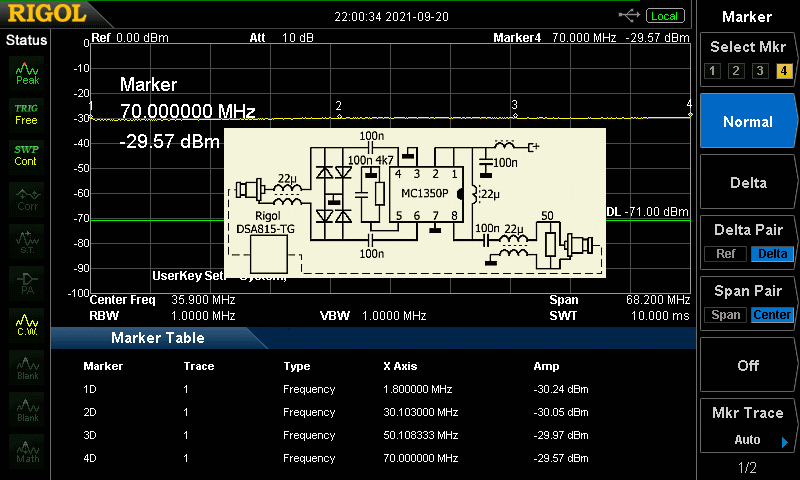Select the C.W. trace status icon
Image resolution: width=800 pixels, height=480 pixels.
27,322
